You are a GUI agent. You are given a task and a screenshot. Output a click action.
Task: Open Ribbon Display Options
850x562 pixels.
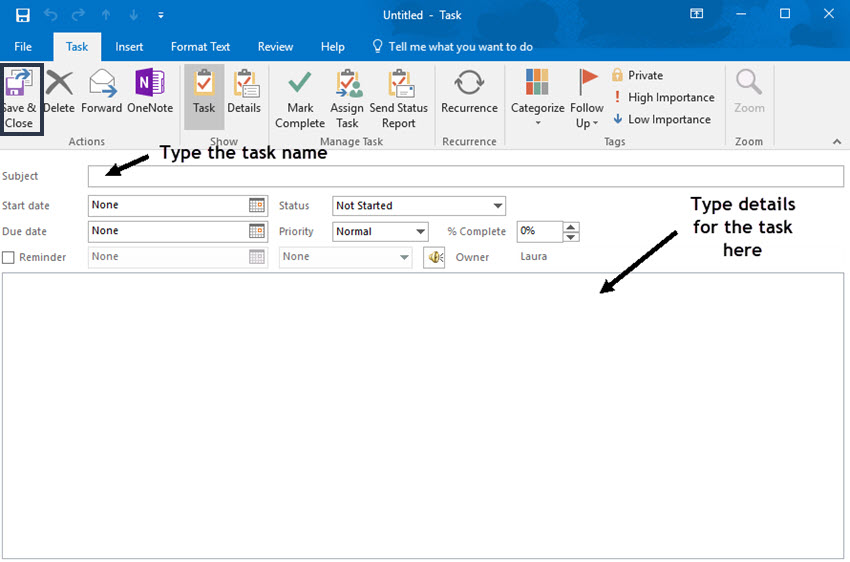pos(697,14)
